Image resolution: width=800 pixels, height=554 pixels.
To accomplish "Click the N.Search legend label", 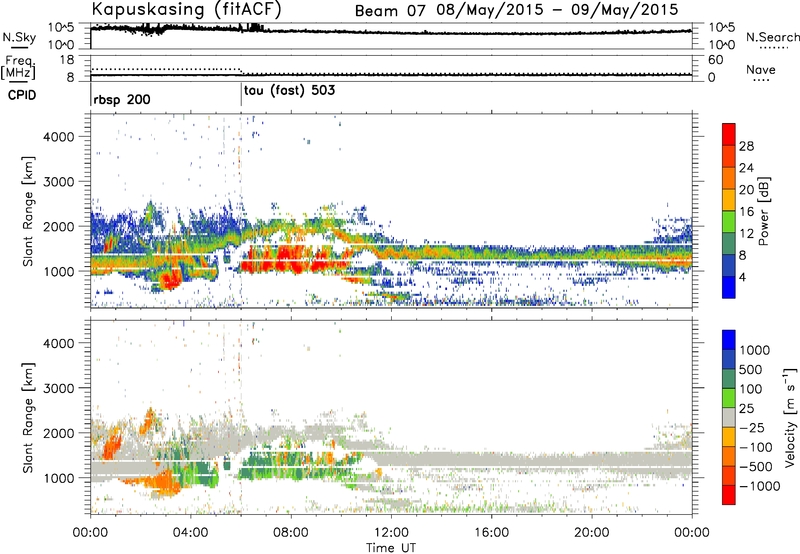I will click(773, 37).
